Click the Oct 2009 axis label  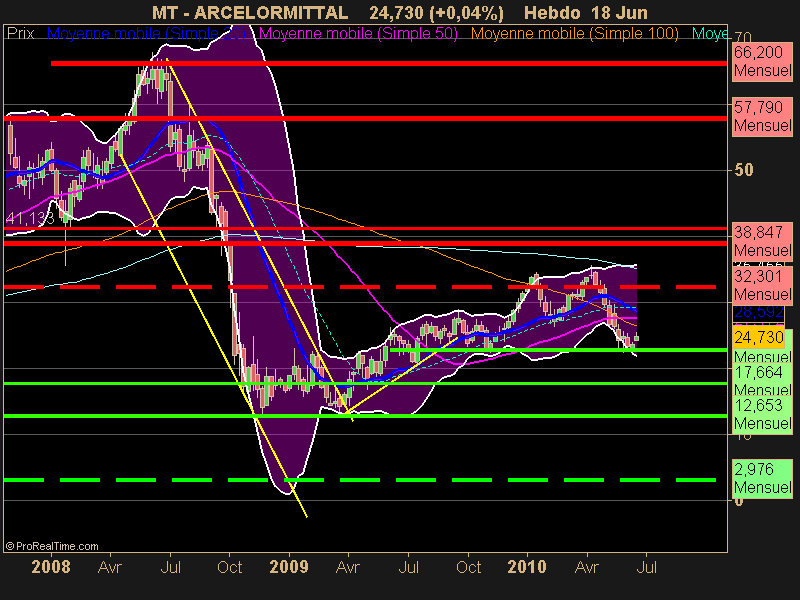coord(468,567)
